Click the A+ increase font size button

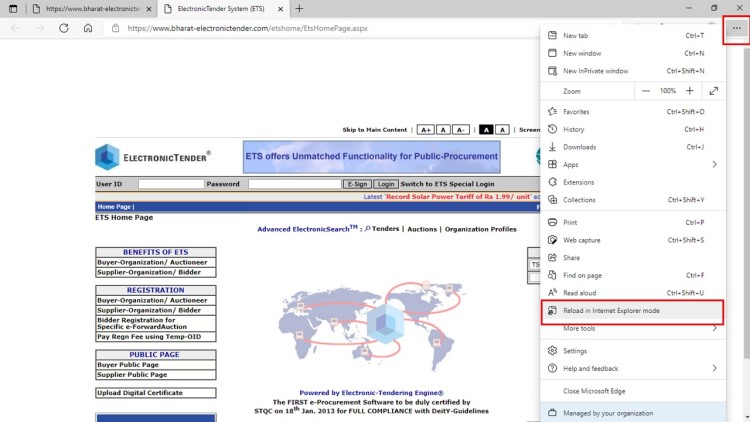(425, 130)
